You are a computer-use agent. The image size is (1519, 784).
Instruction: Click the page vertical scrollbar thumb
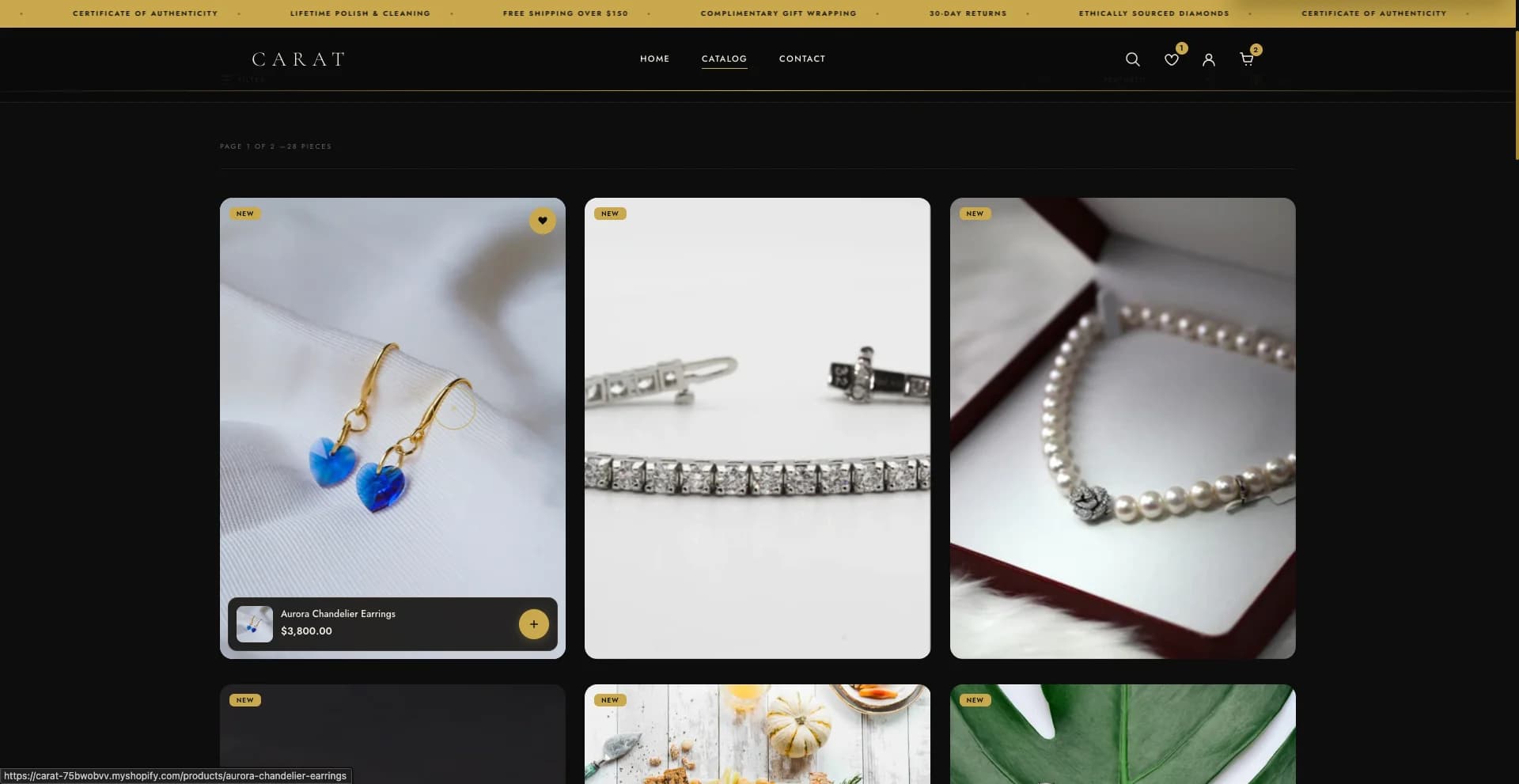1516,93
